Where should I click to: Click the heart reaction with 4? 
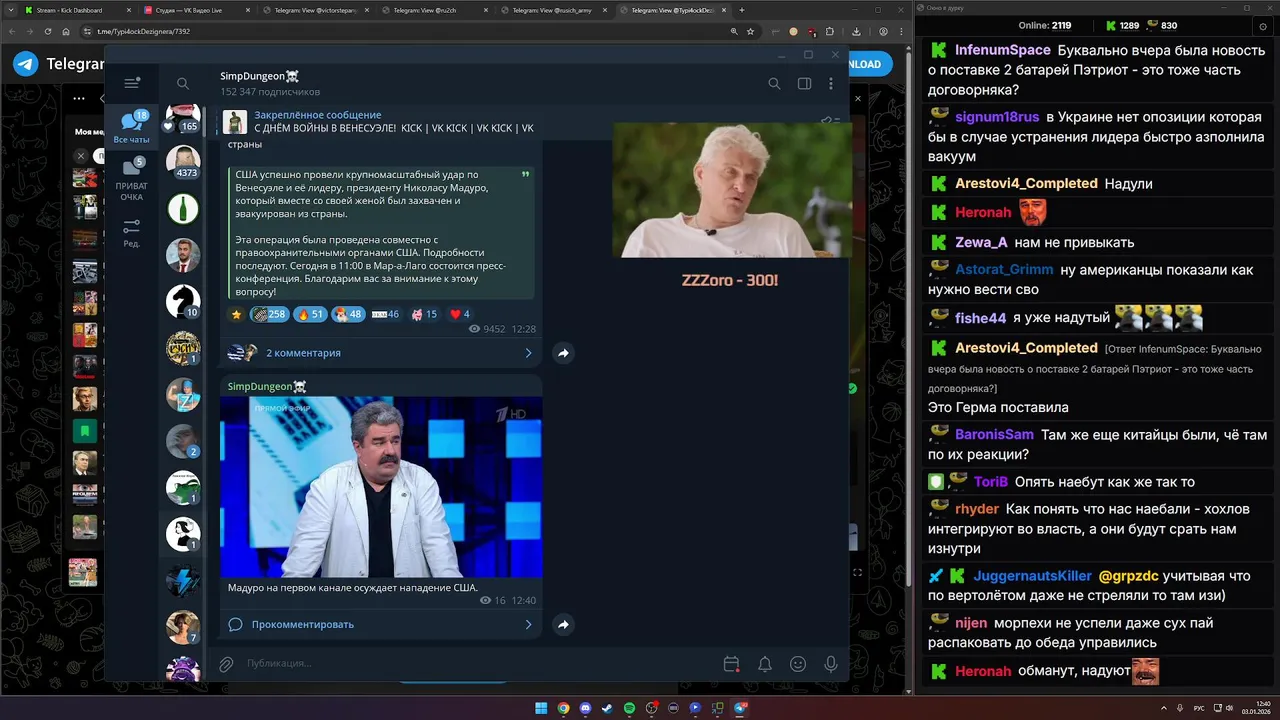[460, 314]
